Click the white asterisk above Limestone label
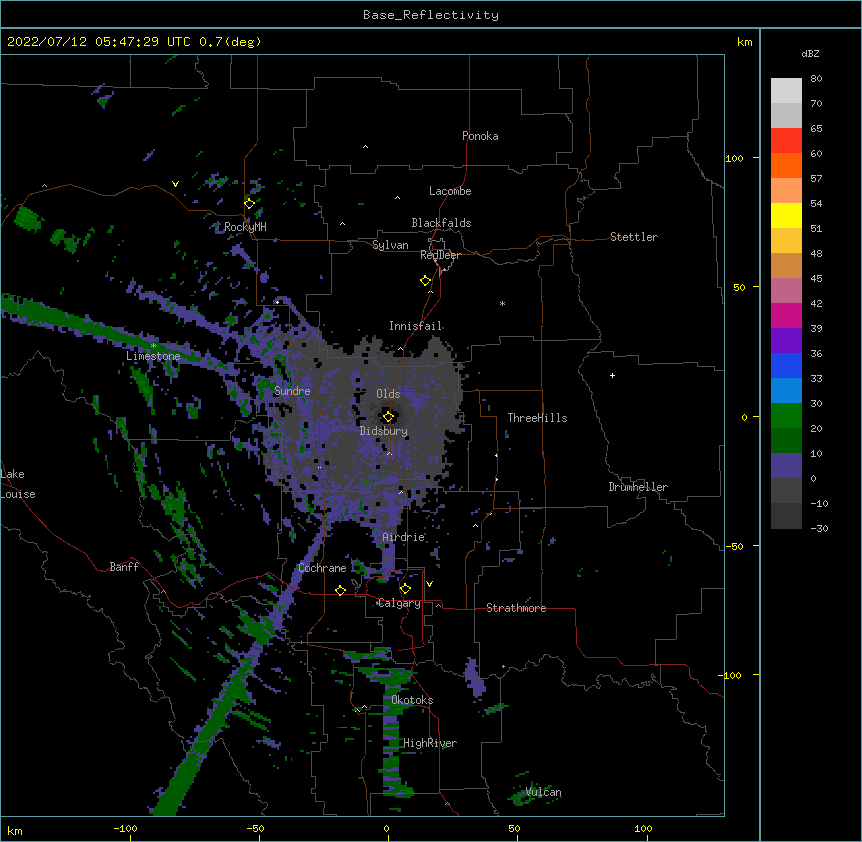 pos(153,346)
